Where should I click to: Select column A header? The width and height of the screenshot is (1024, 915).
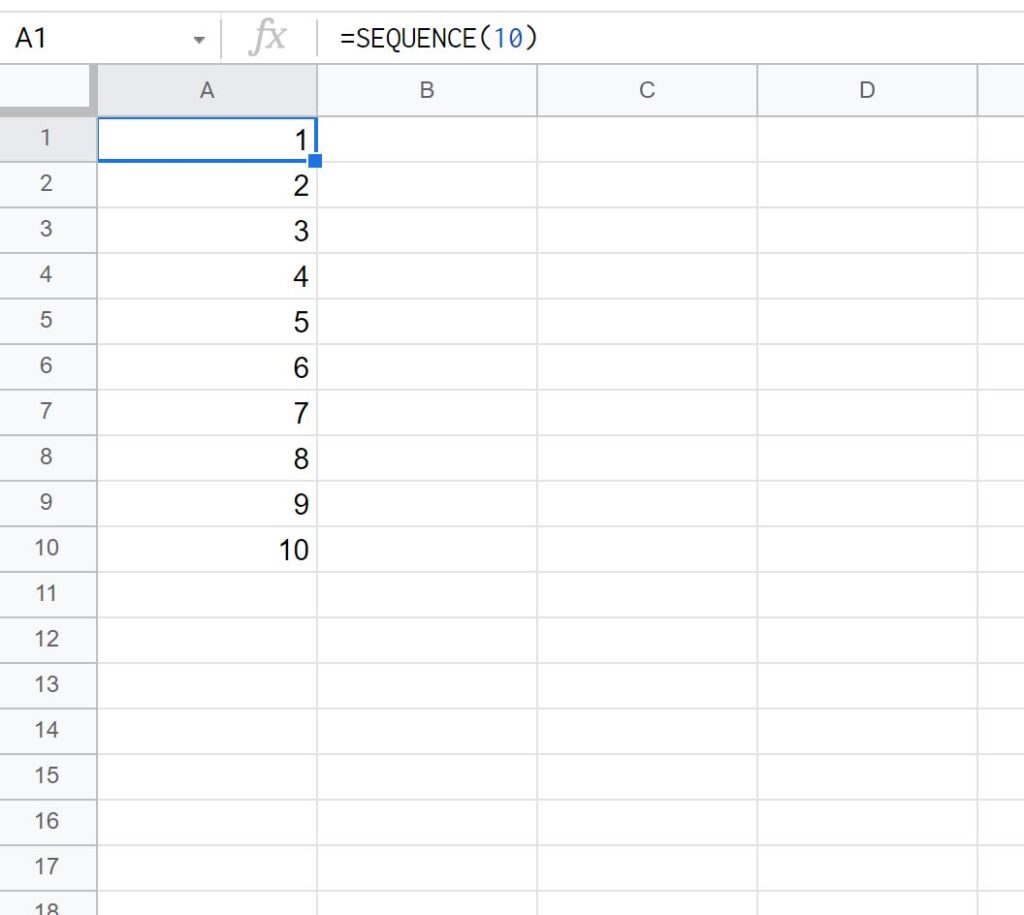tap(206, 90)
